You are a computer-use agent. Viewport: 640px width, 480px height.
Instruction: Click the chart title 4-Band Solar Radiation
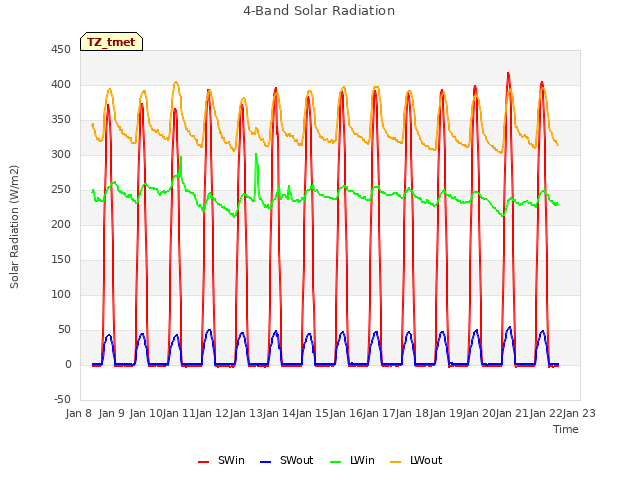pyautogui.click(x=319, y=11)
